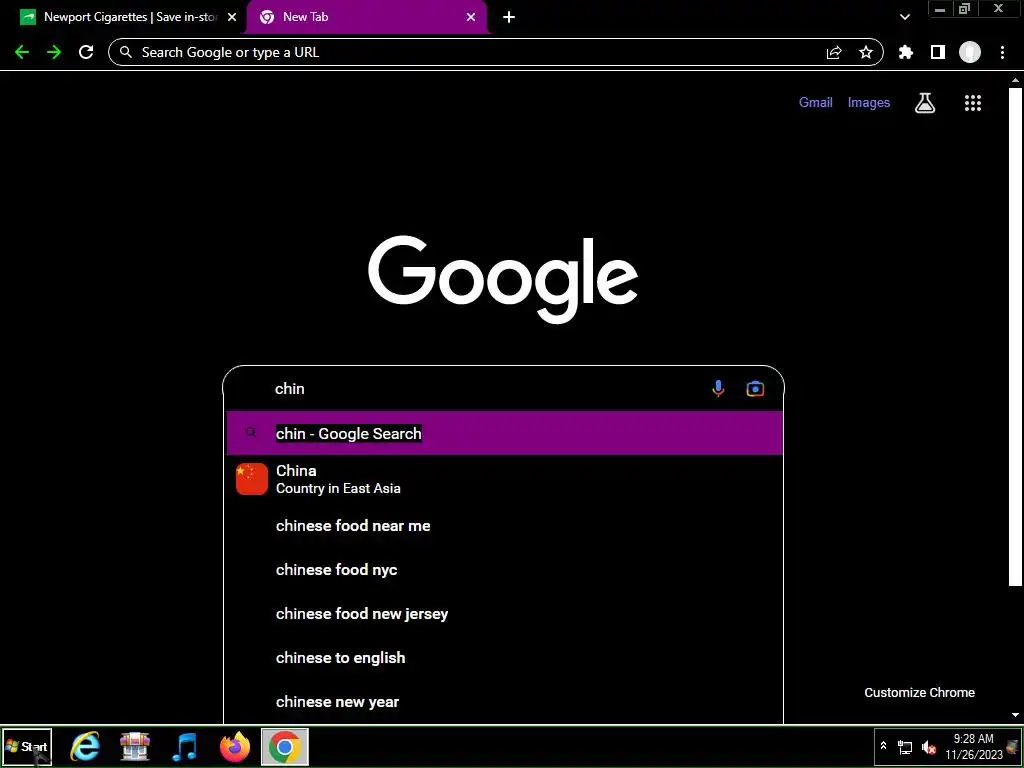The height and width of the screenshot is (768, 1024).
Task: Go back with the green back arrow
Action: pyautogui.click(x=22, y=52)
